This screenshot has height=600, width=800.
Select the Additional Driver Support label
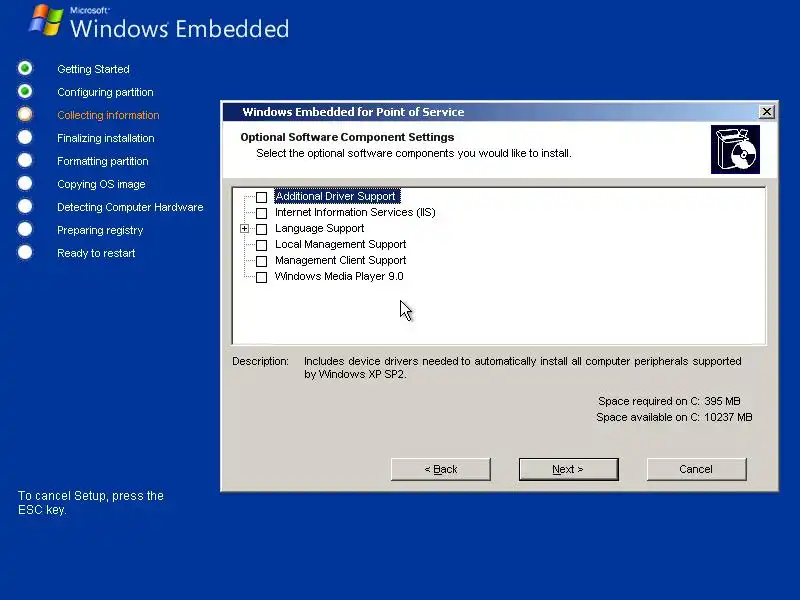337,196
